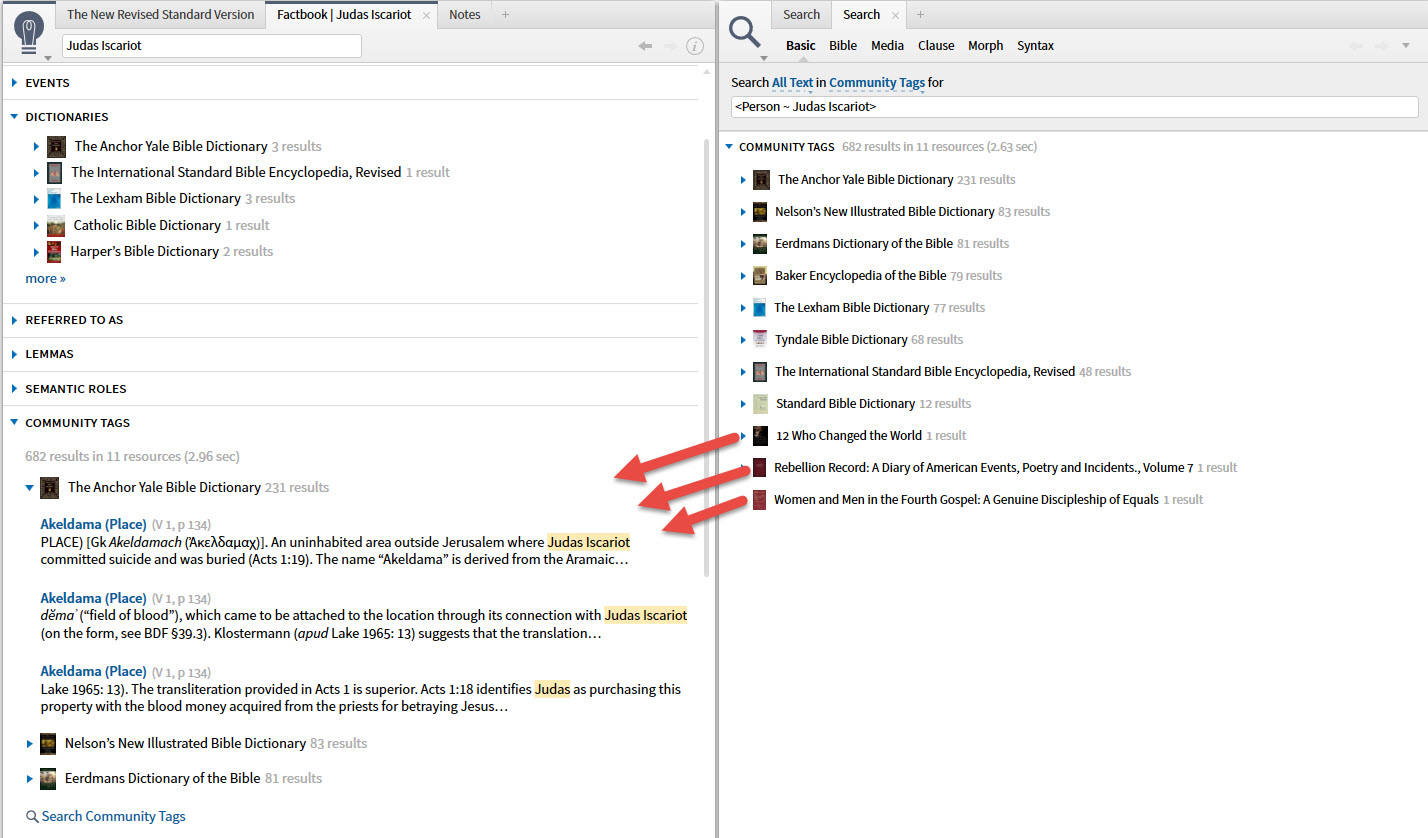Click Factbook panel info icon

coord(695,46)
